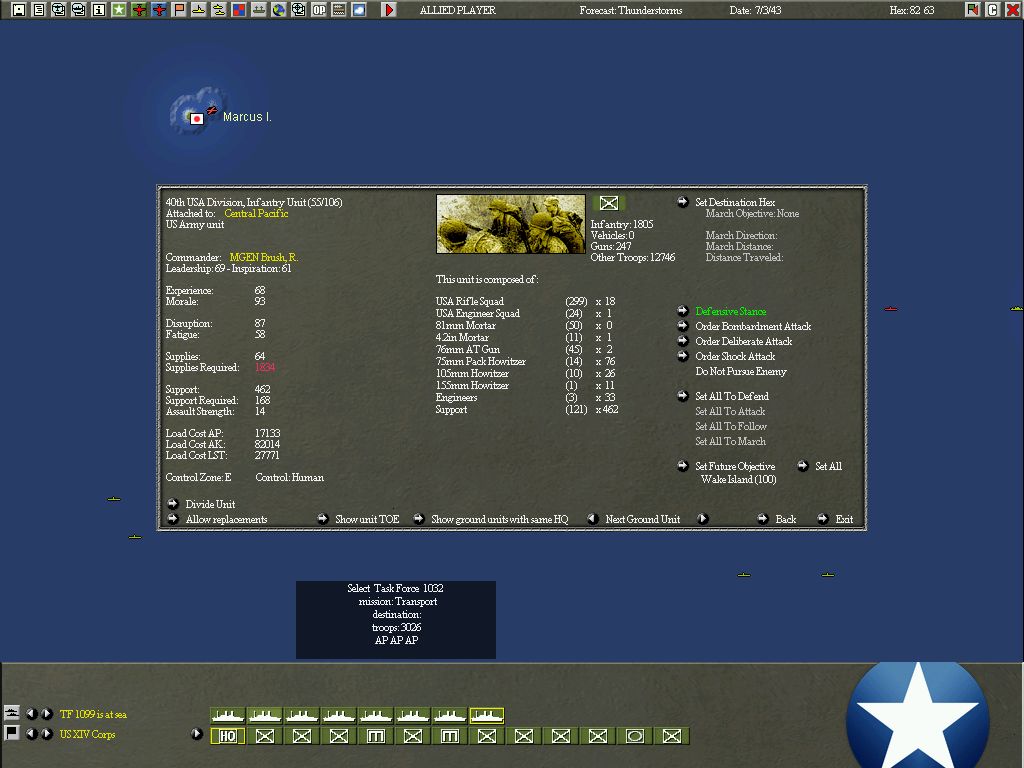1024x768 pixels.
Task: Go to previous ground unit arrow
Action: coord(593,519)
